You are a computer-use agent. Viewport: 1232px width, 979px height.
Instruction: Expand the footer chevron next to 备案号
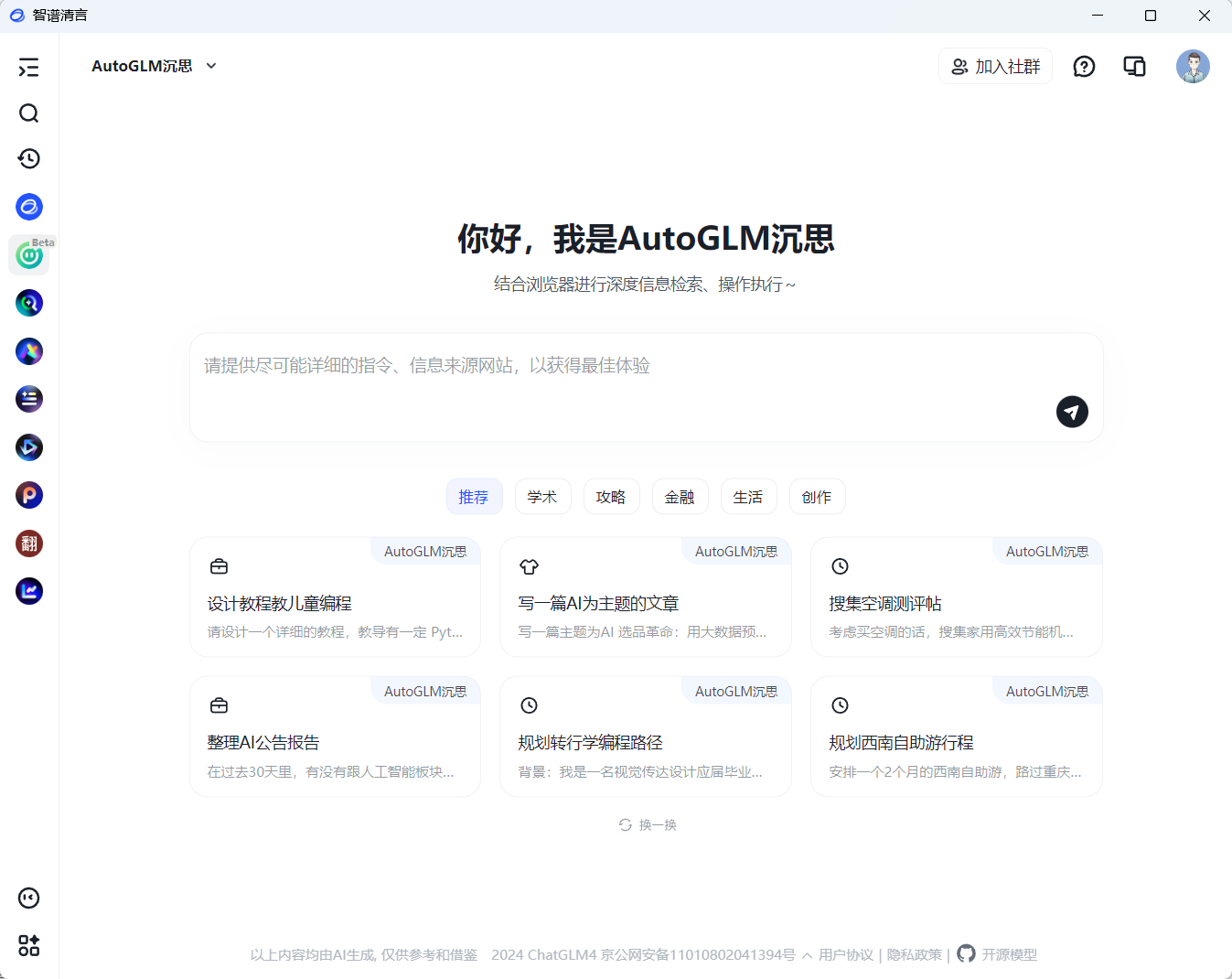point(806,955)
